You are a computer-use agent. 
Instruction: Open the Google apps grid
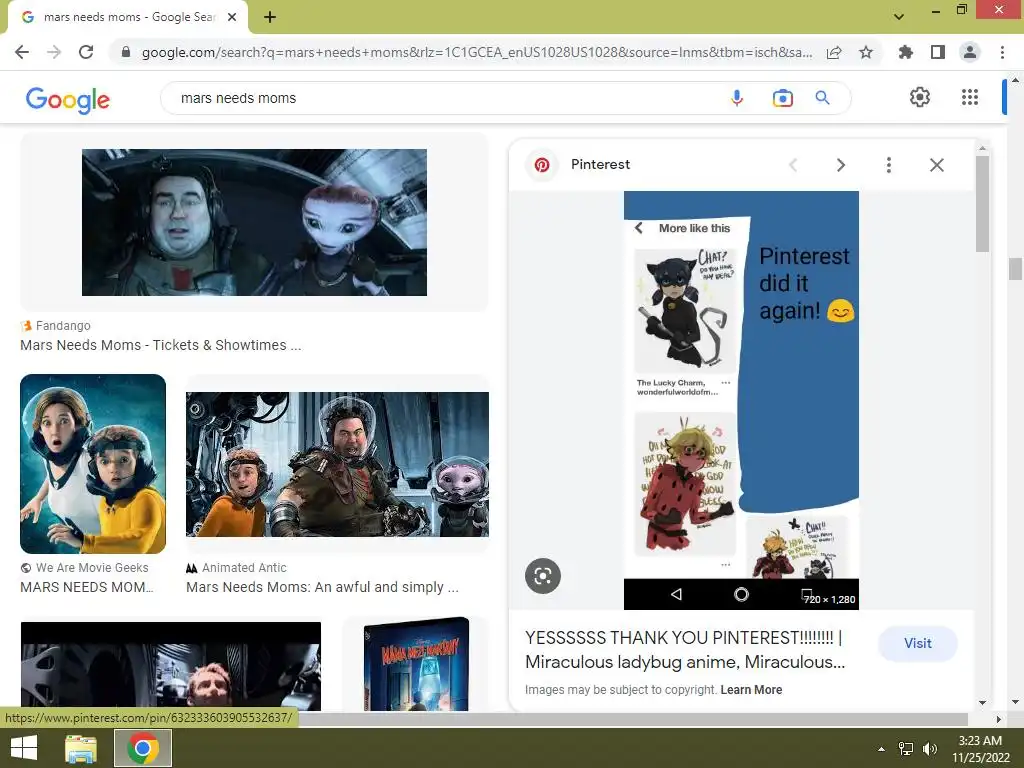click(970, 97)
